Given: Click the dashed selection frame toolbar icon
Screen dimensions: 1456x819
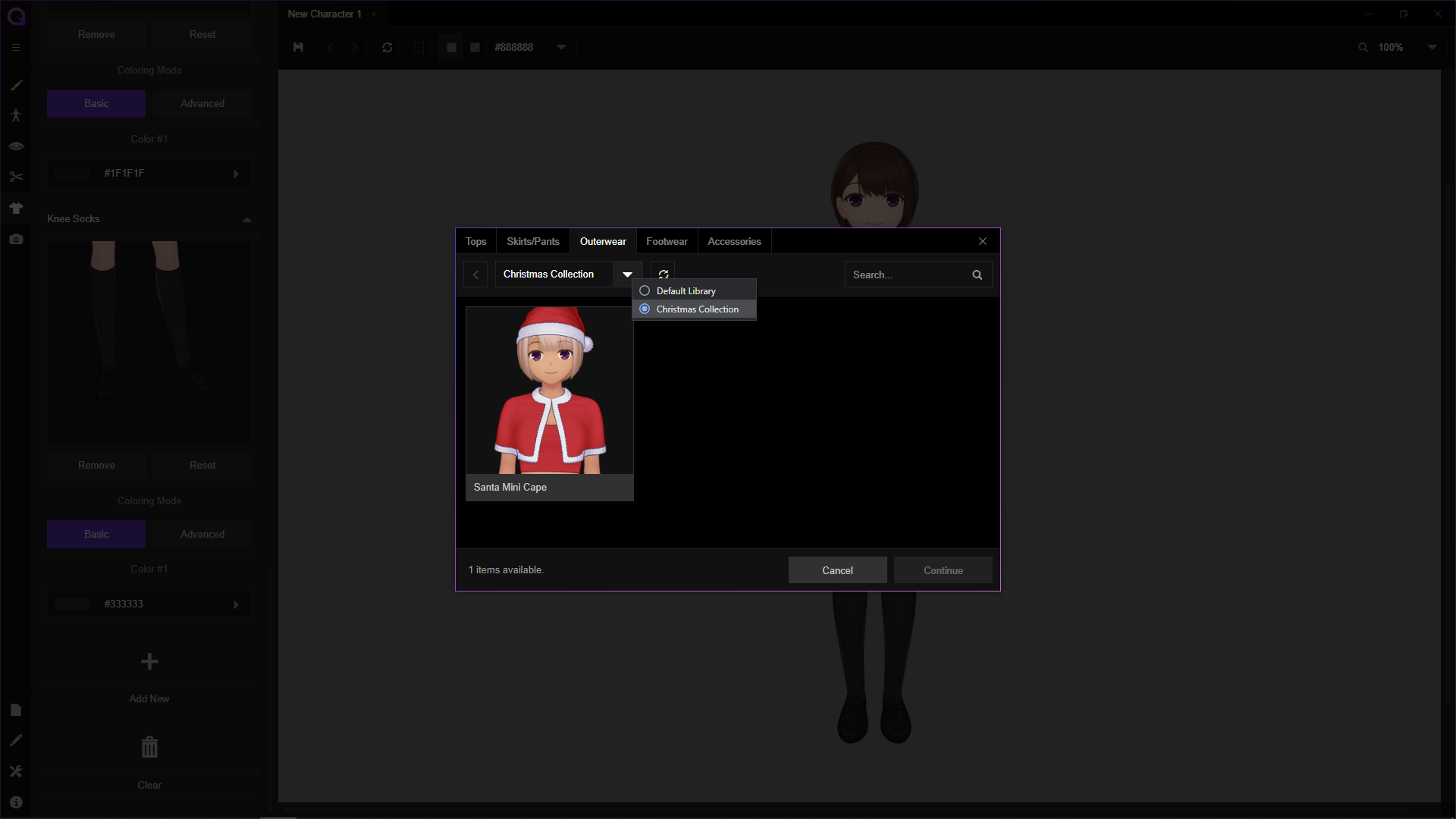Looking at the screenshot, I should [x=419, y=47].
